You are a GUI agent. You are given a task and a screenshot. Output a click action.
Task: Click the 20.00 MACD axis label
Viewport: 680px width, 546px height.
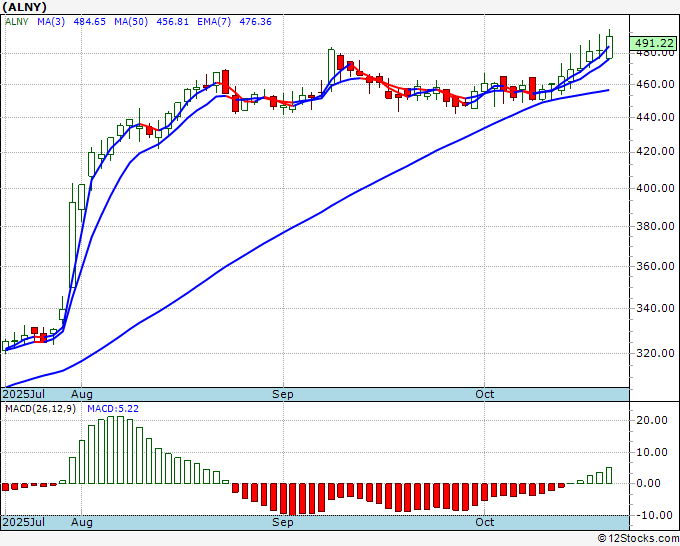coord(651,420)
